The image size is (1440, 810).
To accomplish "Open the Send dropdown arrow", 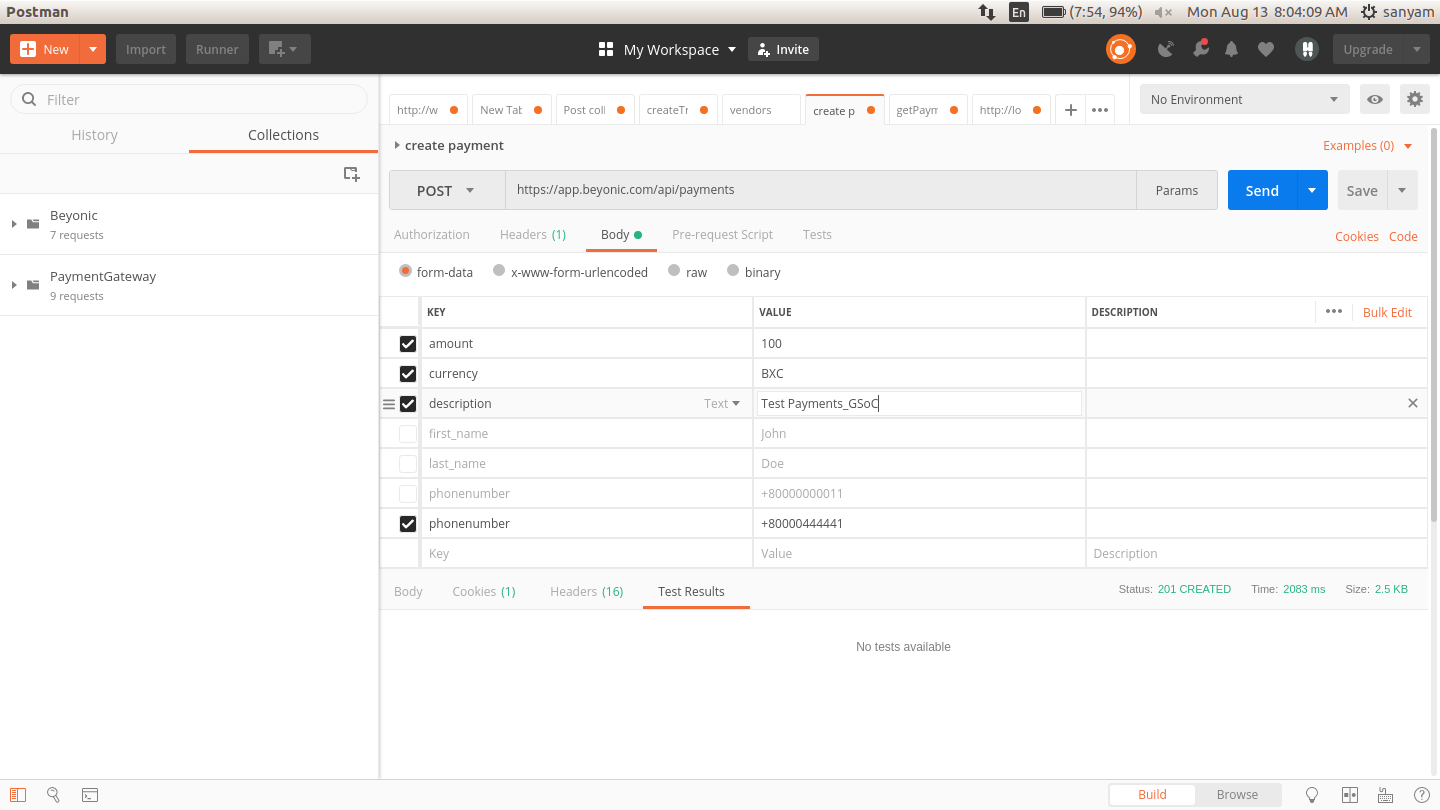I will (1312, 190).
